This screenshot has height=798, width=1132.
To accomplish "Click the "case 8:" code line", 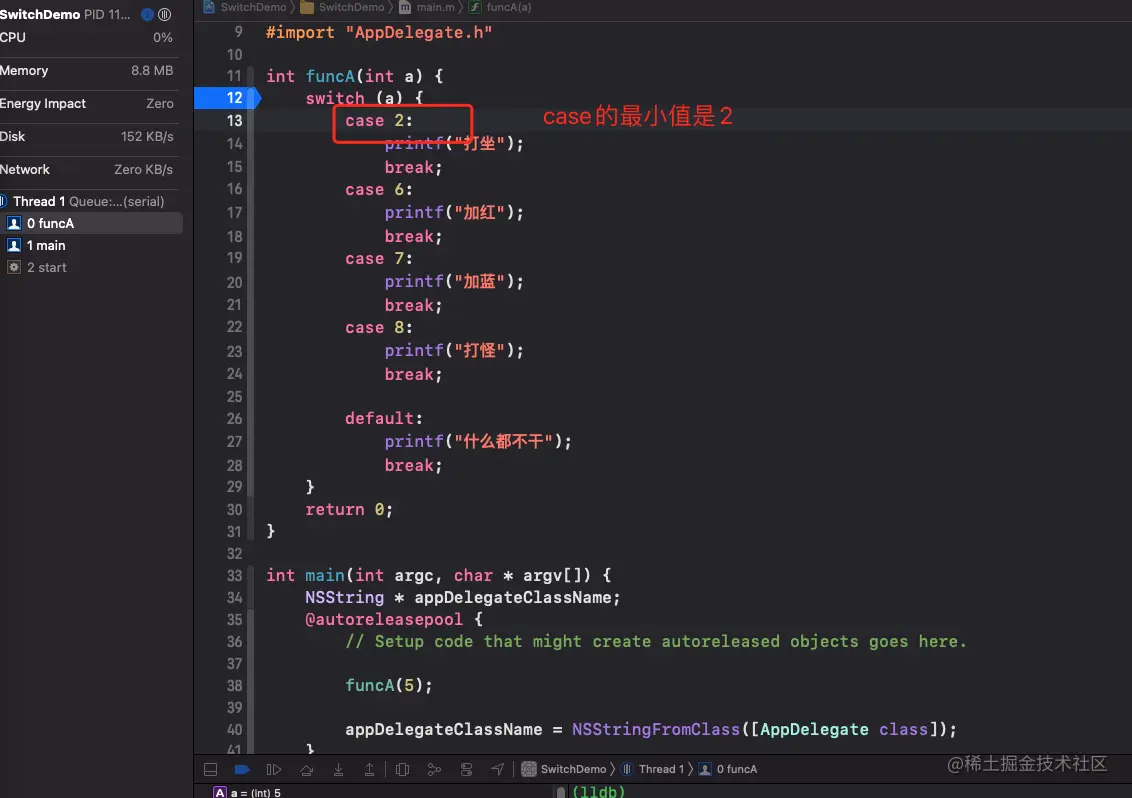I will click(x=378, y=328).
